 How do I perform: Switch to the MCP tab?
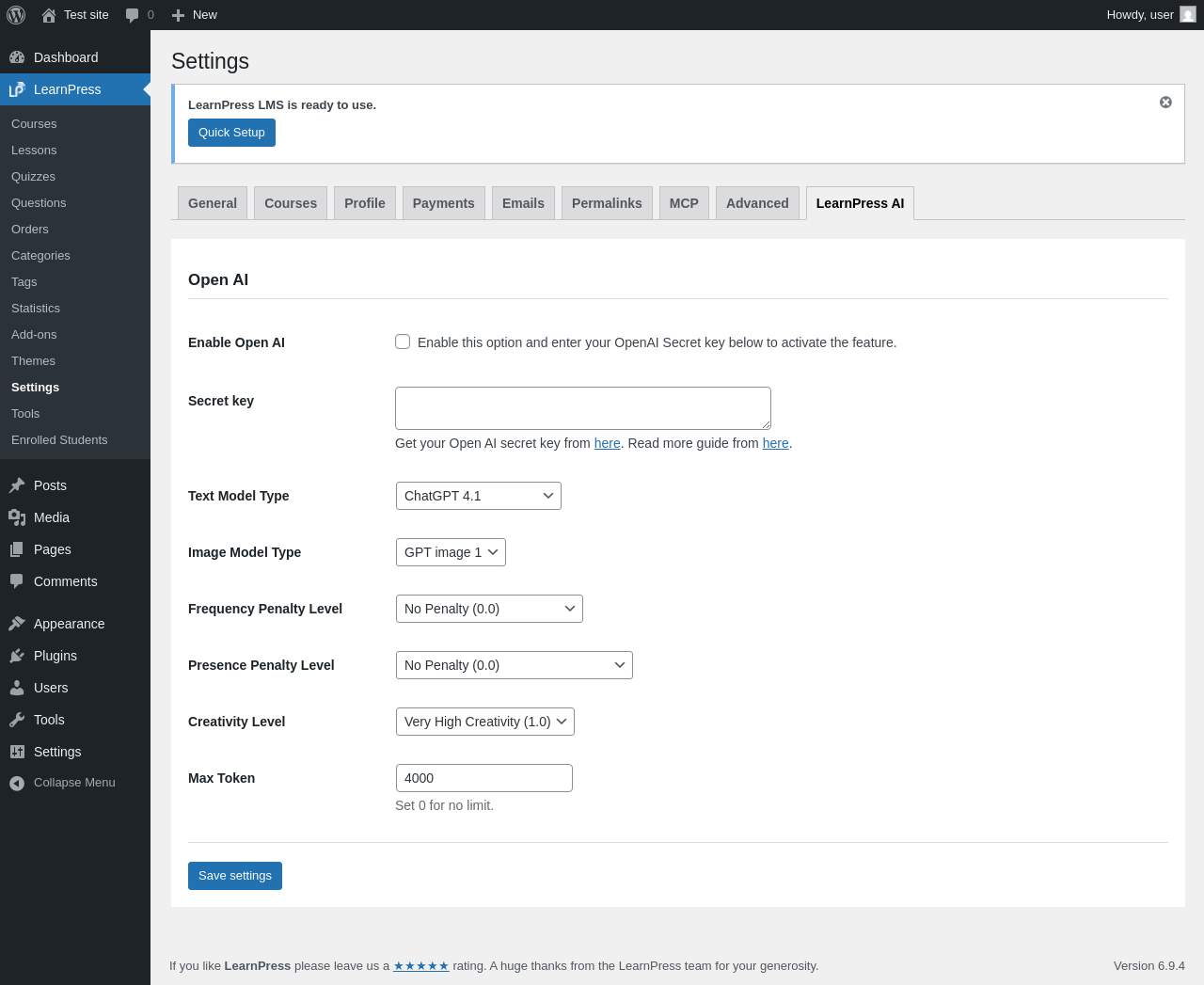(x=684, y=203)
